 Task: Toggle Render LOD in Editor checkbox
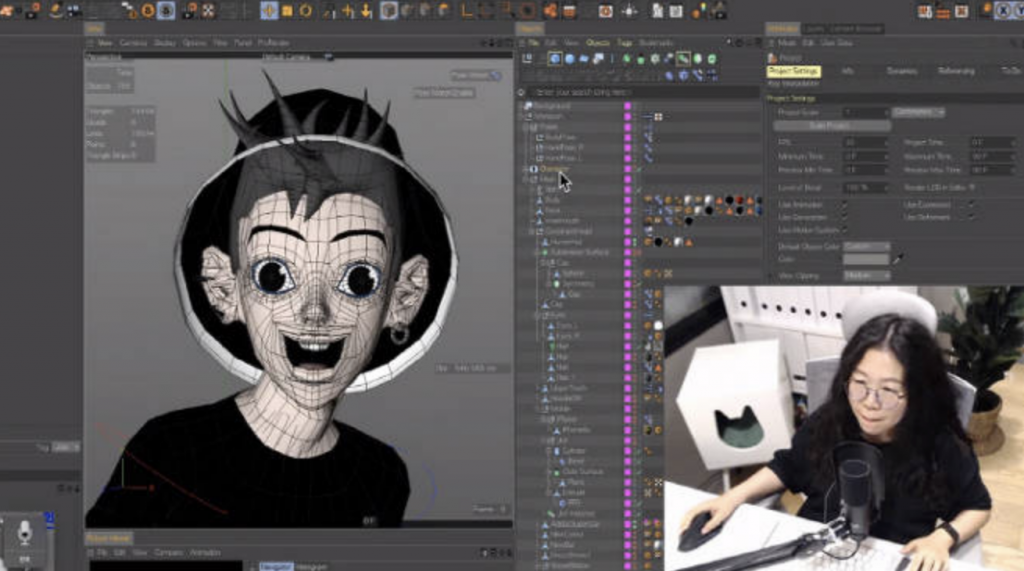coord(972,188)
